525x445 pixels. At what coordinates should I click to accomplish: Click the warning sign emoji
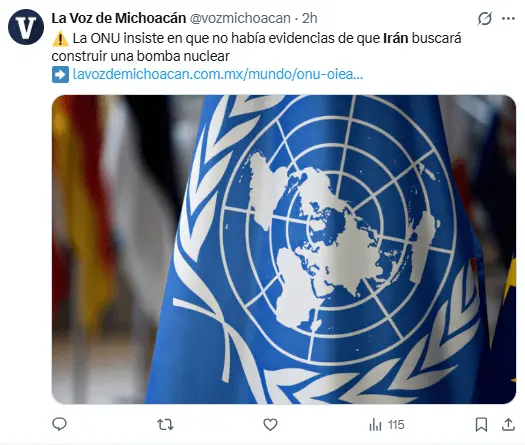coord(61,39)
